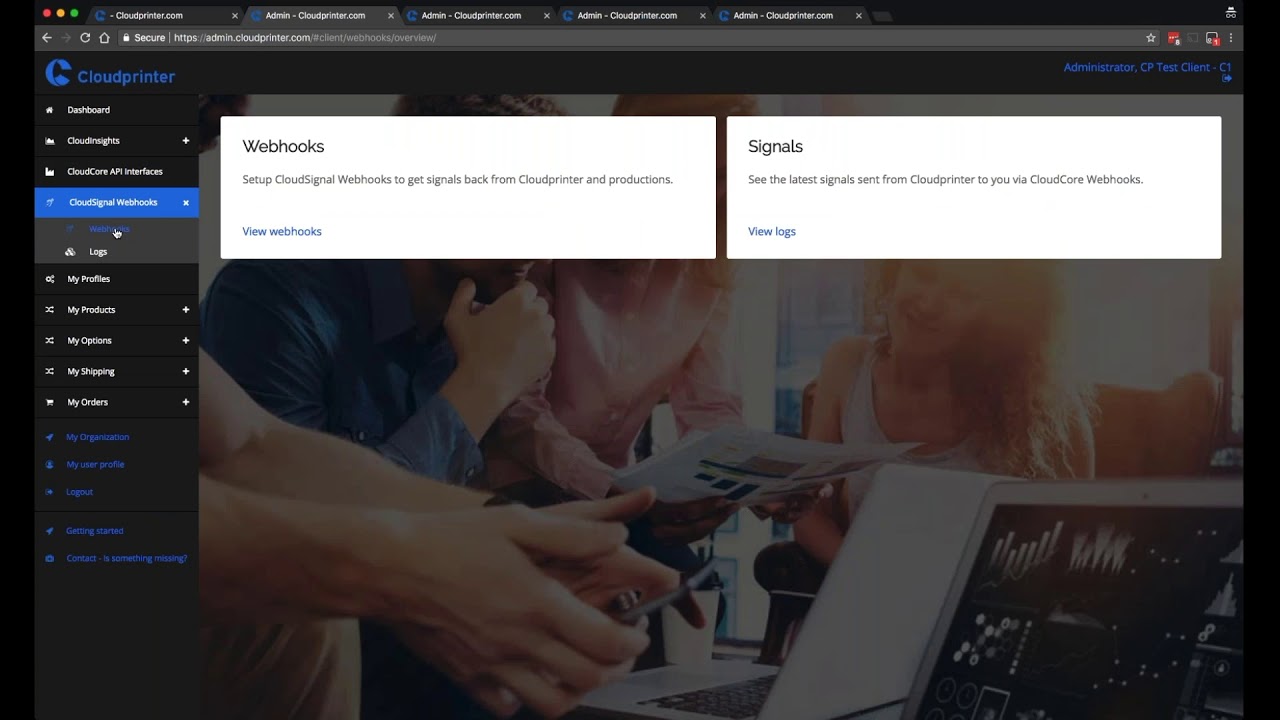
Task: Click the red extension icon in toolbar
Action: point(1174,38)
